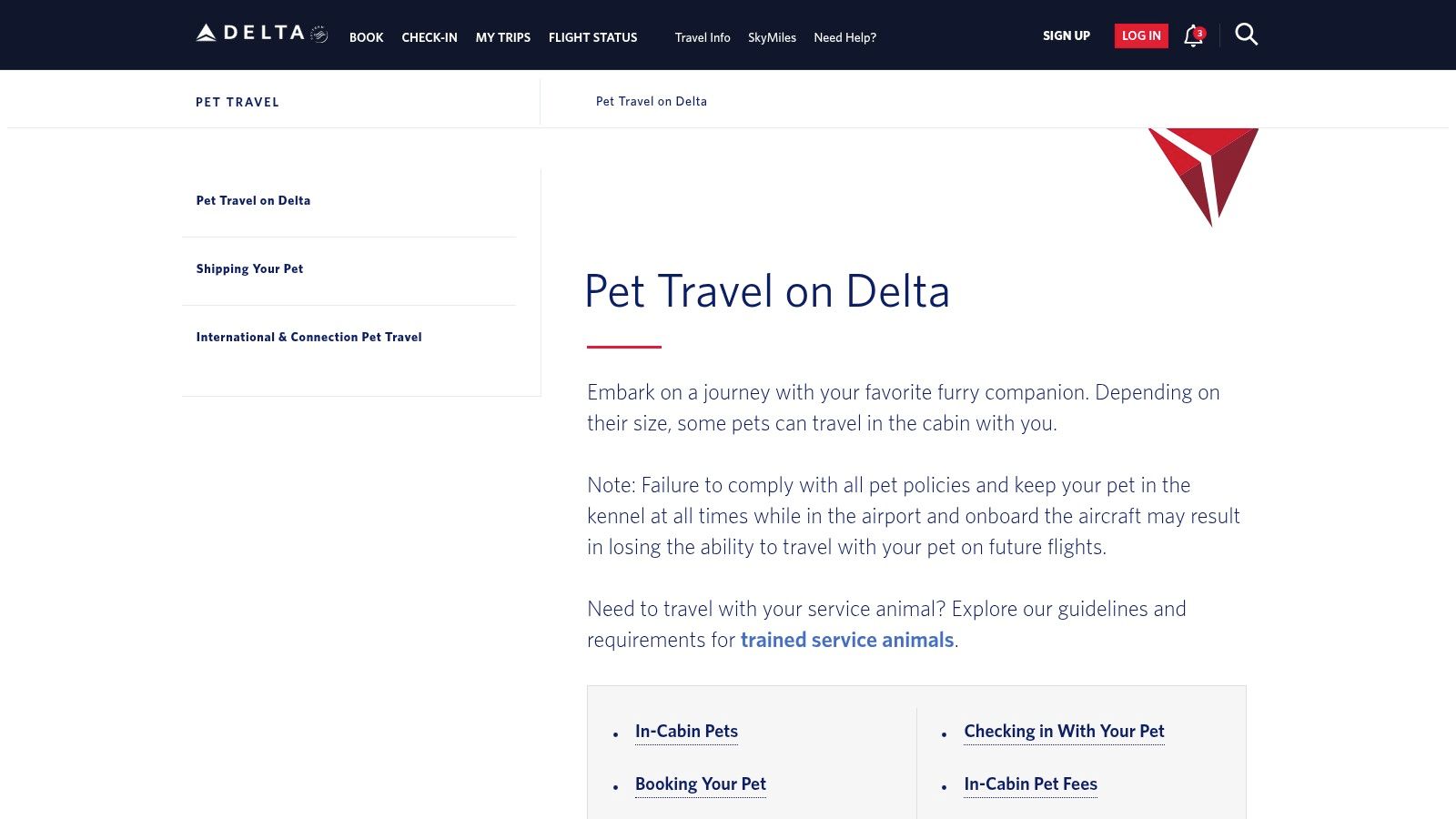The image size is (1456, 819).
Task: Select Shipping Your Pet in the sidebar
Action: pyautogui.click(x=249, y=268)
